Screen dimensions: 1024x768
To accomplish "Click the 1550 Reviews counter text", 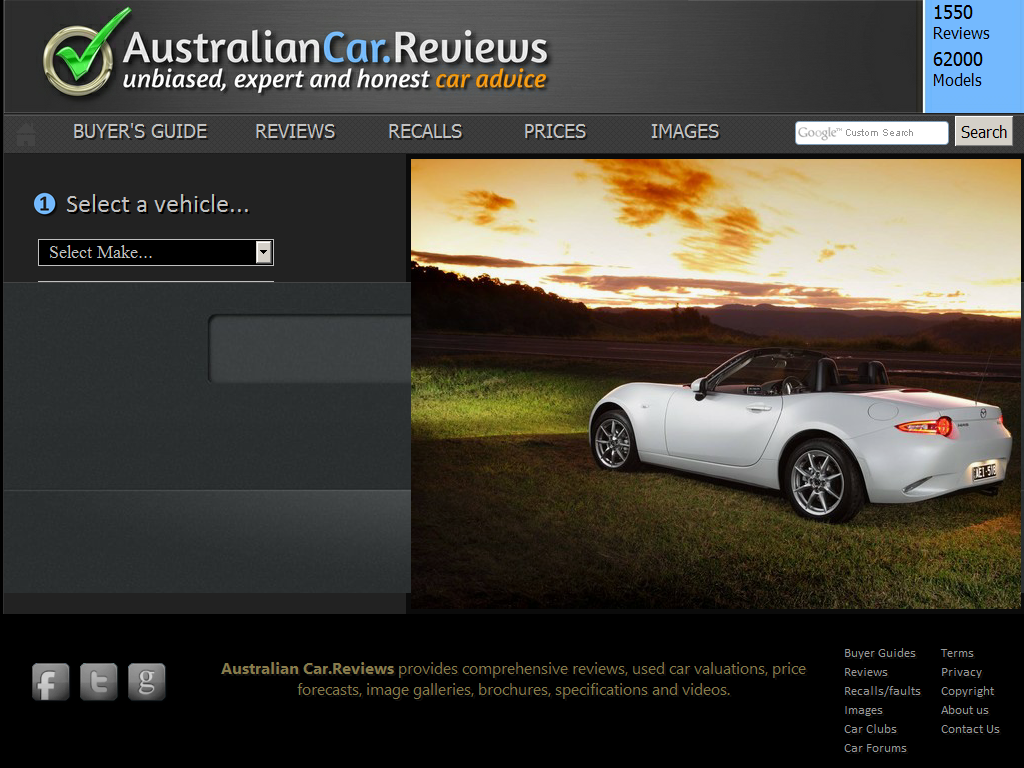I will [961, 23].
